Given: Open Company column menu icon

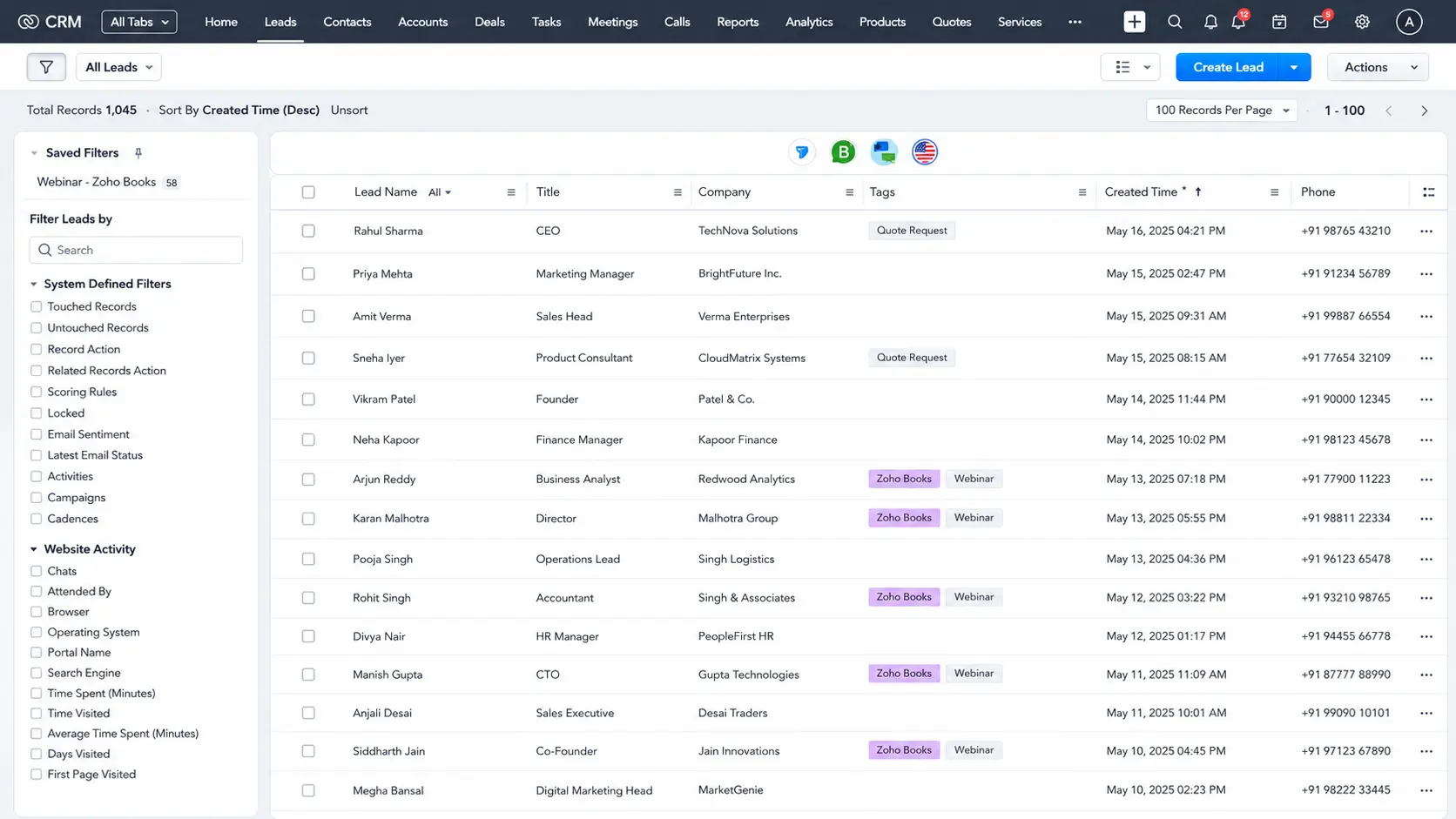Looking at the screenshot, I should 849,192.
